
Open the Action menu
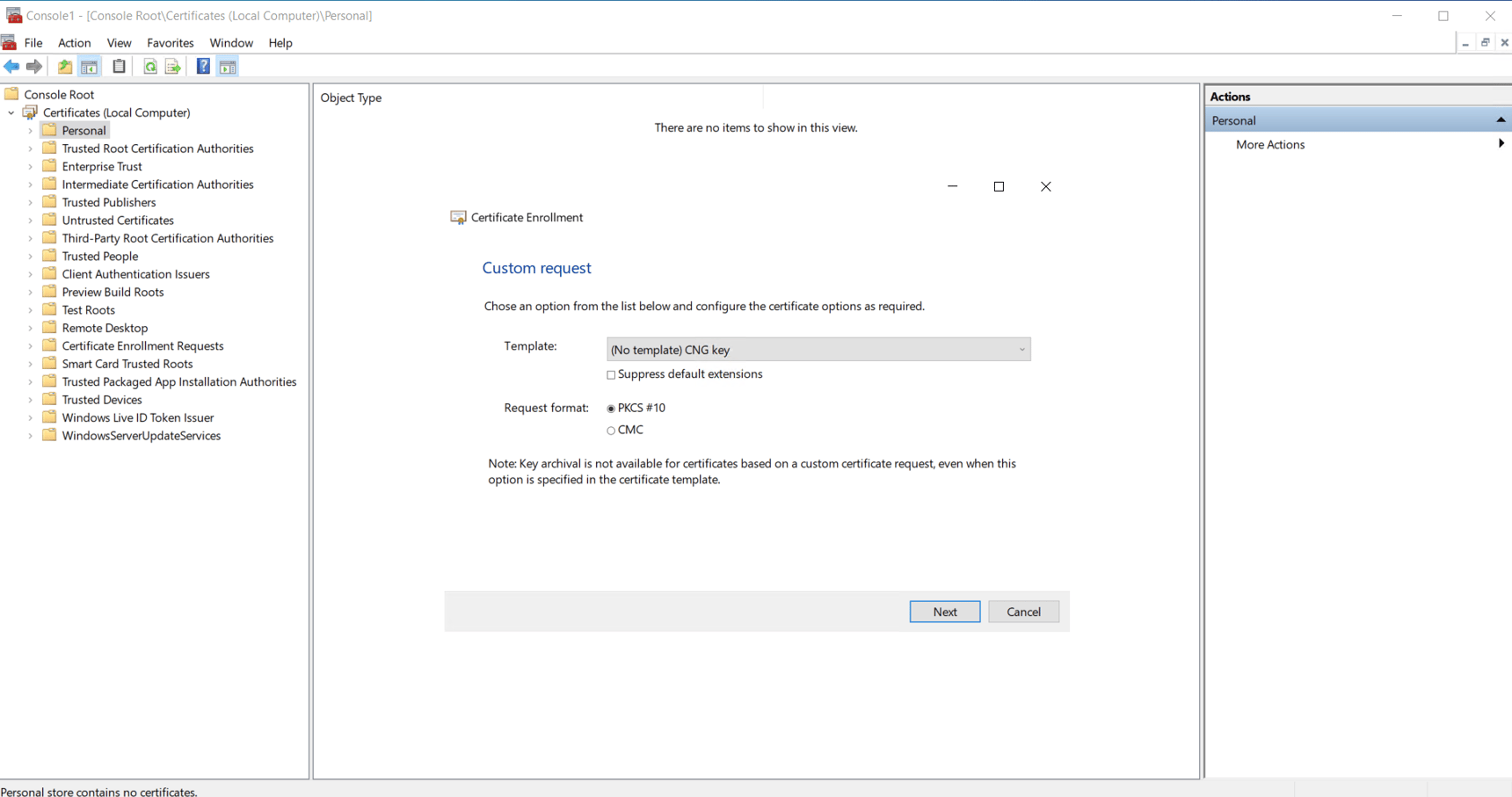coord(75,42)
